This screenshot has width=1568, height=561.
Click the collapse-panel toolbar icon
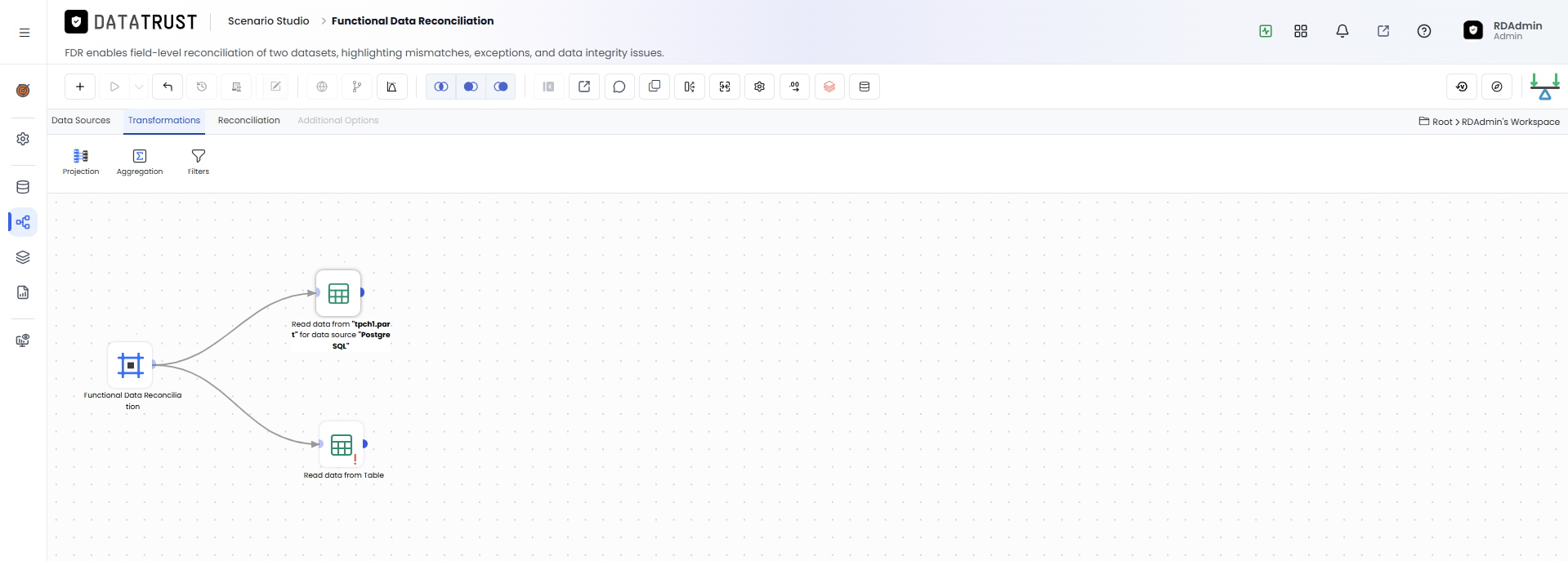pyautogui.click(x=549, y=87)
